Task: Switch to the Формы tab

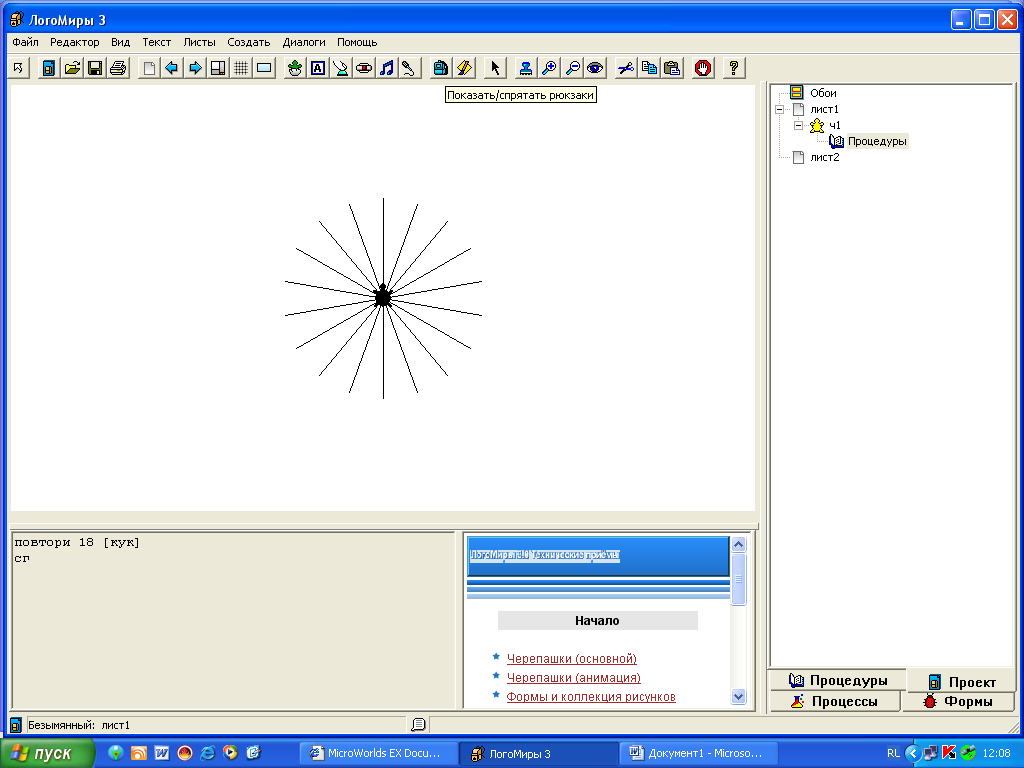Action: click(x=959, y=701)
